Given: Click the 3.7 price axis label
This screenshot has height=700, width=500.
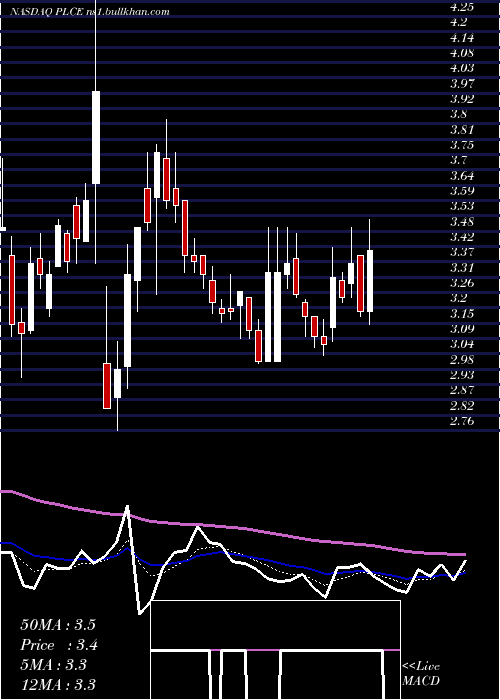Looking at the screenshot, I should [x=458, y=160].
